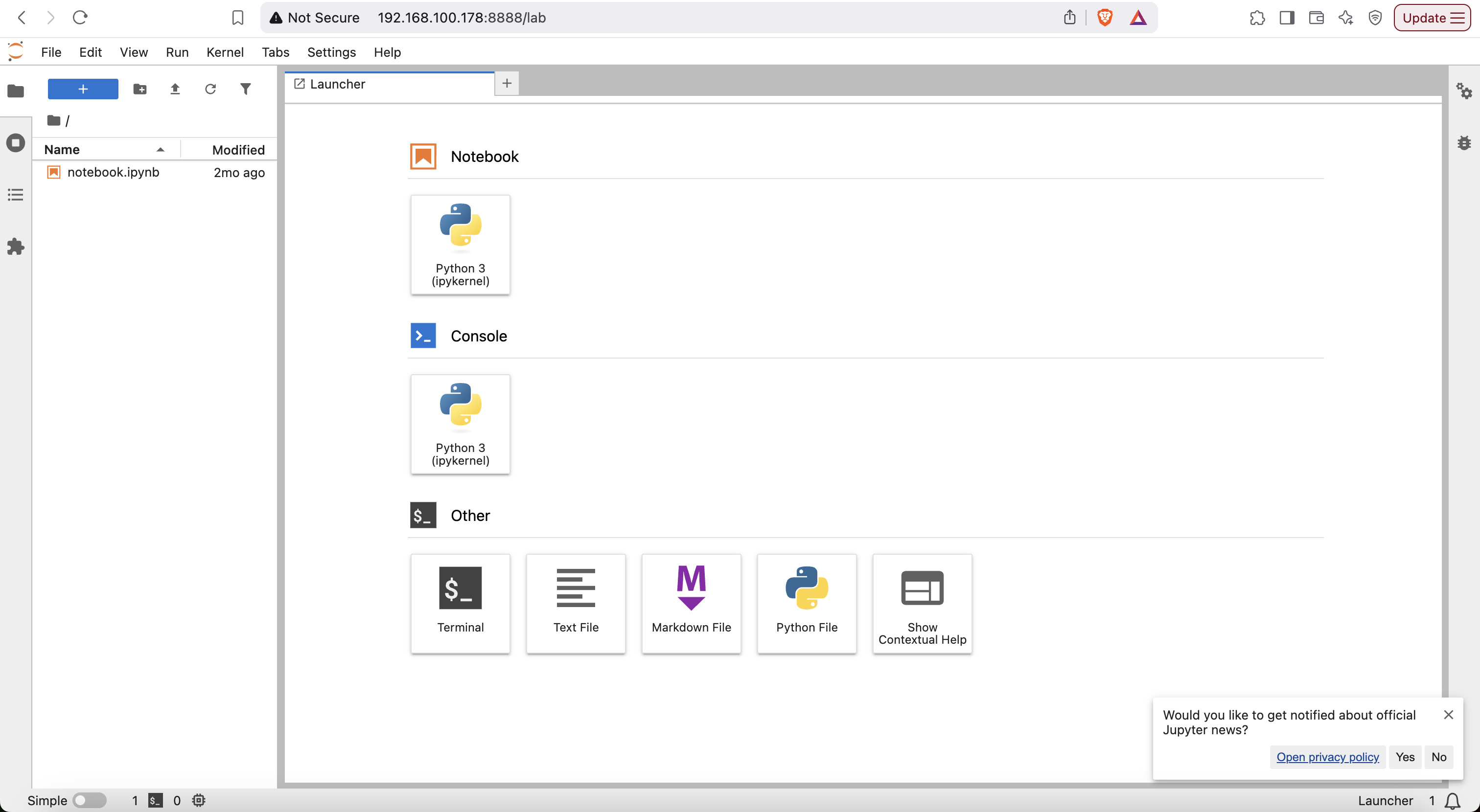Click the Jupyter logo icon
The image size is (1480, 812).
pos(16,51)
